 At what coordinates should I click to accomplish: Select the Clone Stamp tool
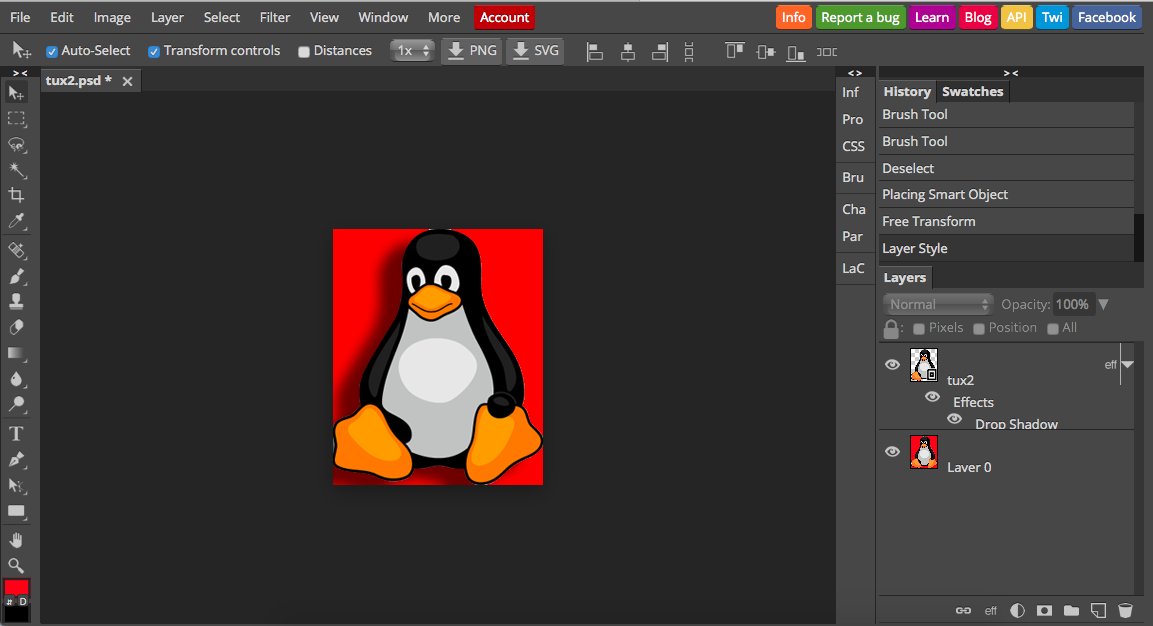[16, 301]
